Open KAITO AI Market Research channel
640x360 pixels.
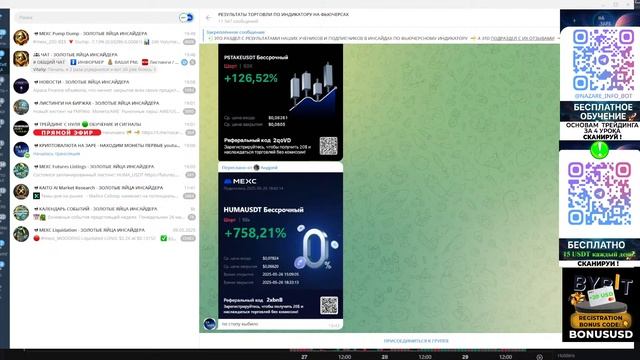click(x=104, y=192)
